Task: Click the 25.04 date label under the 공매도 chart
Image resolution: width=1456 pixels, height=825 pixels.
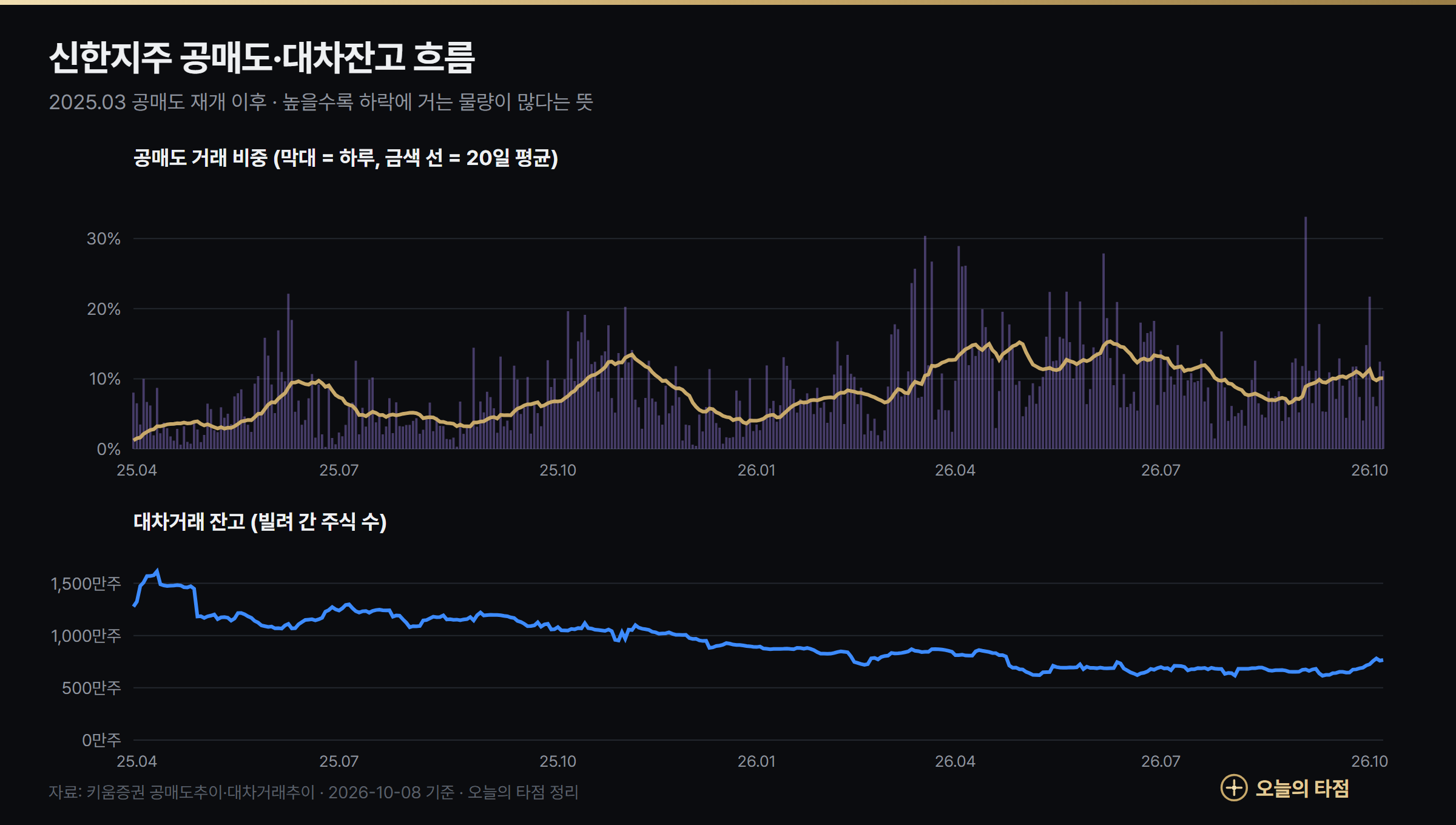Action: pyautogui.click(x=136, y=470)
